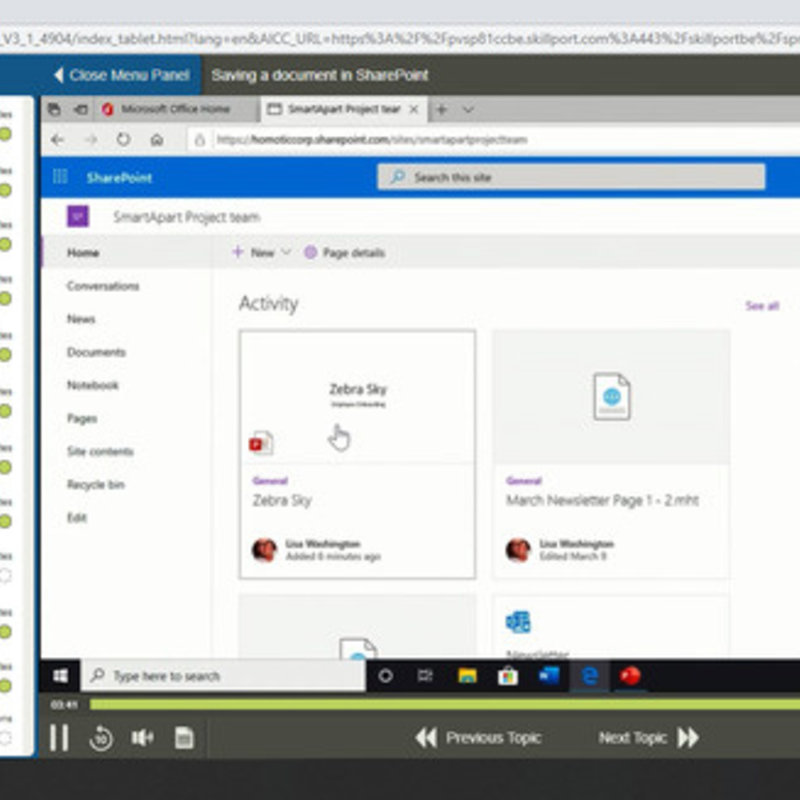
Task: Click the Search this site field
Action: point(570,177)
